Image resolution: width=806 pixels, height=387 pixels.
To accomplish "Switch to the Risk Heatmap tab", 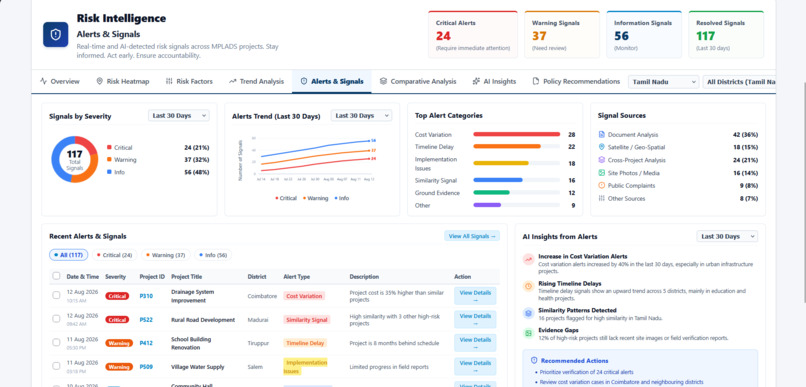I will [123, 81].
